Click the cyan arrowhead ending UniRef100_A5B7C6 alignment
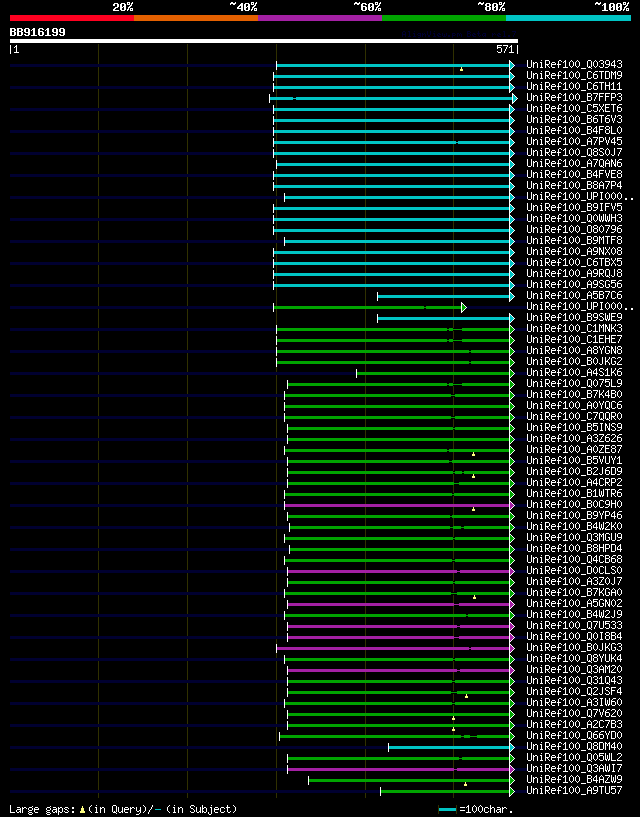Viewport: 640px width, 817px height. 512,296
